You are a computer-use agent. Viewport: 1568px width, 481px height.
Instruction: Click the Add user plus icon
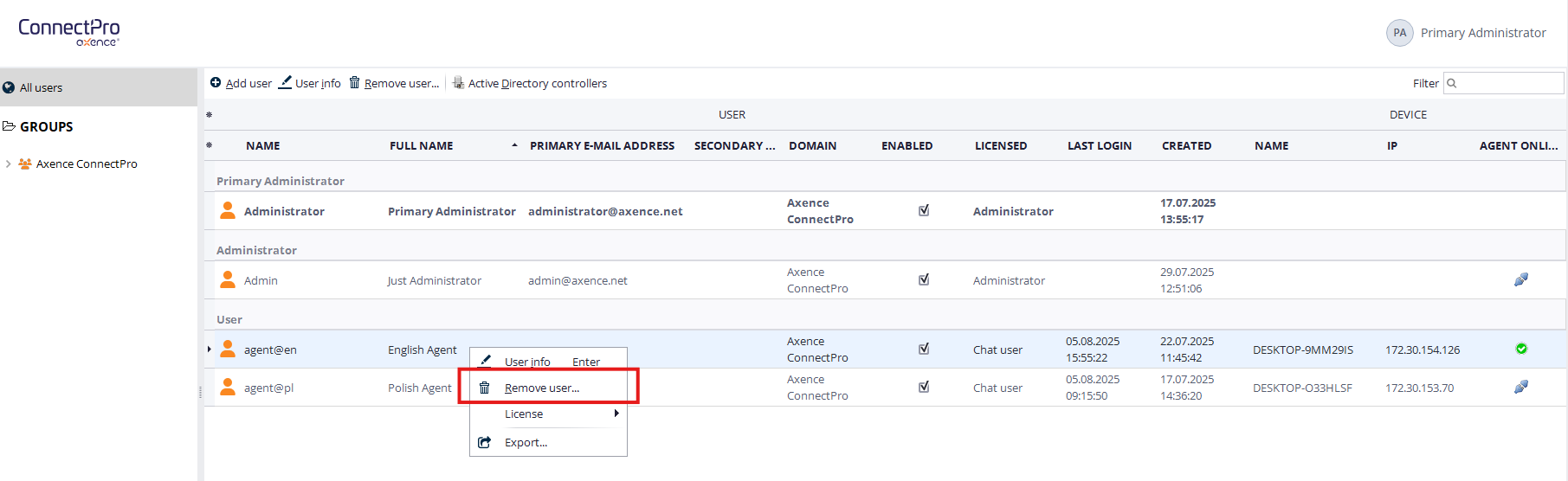point(216,83)
